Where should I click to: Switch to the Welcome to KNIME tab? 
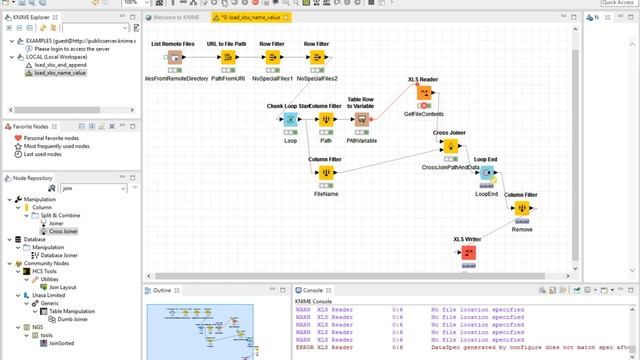[x=172, y=18]
